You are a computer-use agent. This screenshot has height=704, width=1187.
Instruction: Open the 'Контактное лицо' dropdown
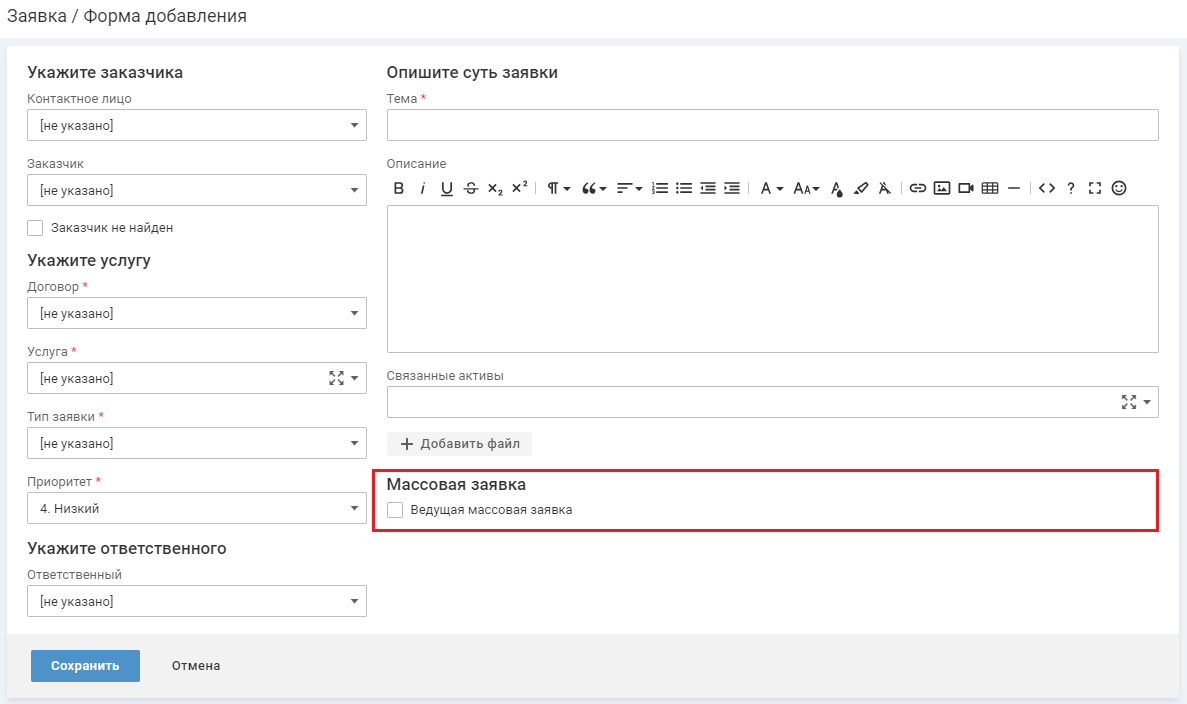[196, 126]
